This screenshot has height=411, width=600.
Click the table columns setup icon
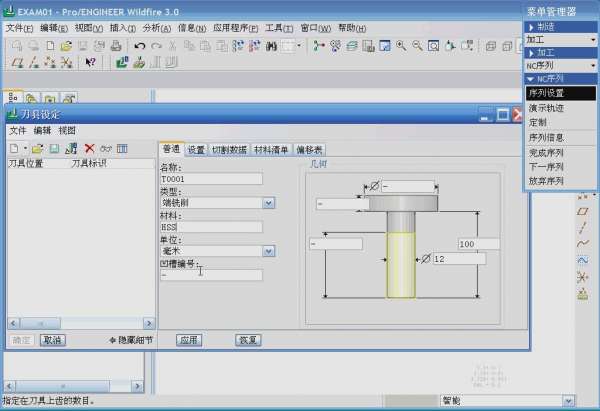click(122, 148)
